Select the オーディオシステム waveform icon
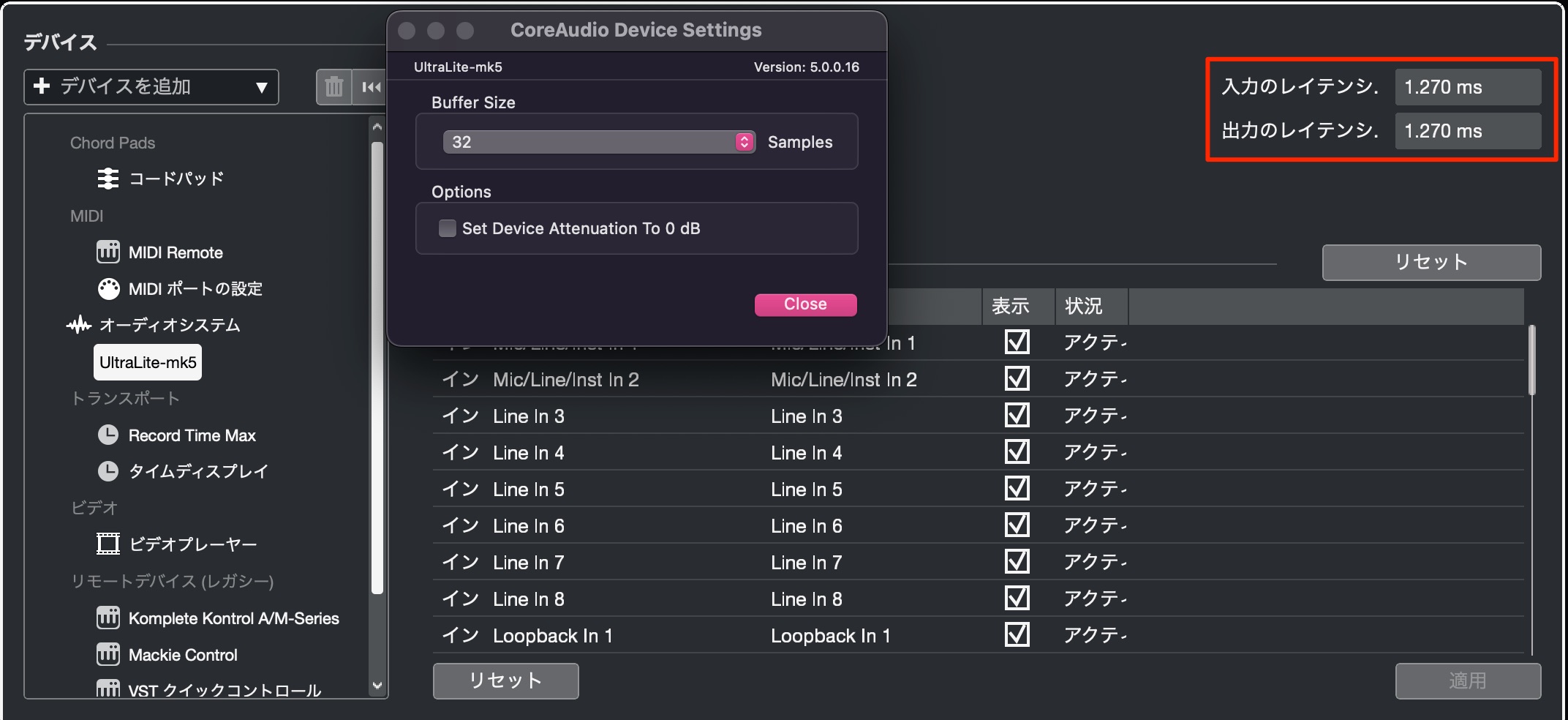This screenshot has height=720, width=1568. point(78,325)
